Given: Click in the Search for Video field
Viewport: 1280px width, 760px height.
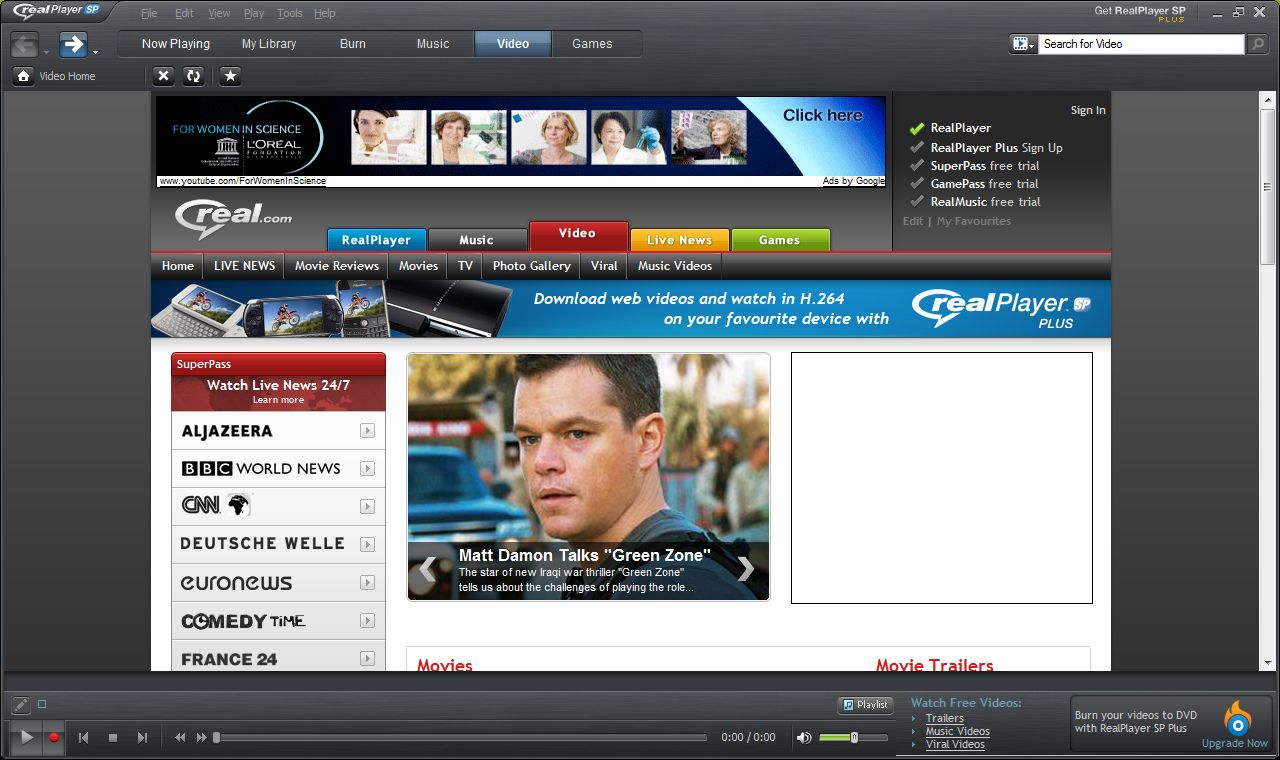Looking at the screenshot, I should tap(1141, 44).
